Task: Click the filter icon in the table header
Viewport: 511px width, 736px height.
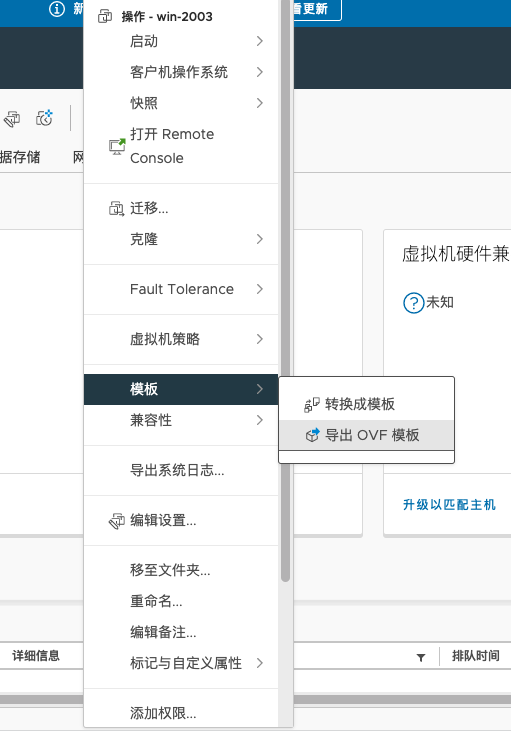Action: (x=421, y=657)
